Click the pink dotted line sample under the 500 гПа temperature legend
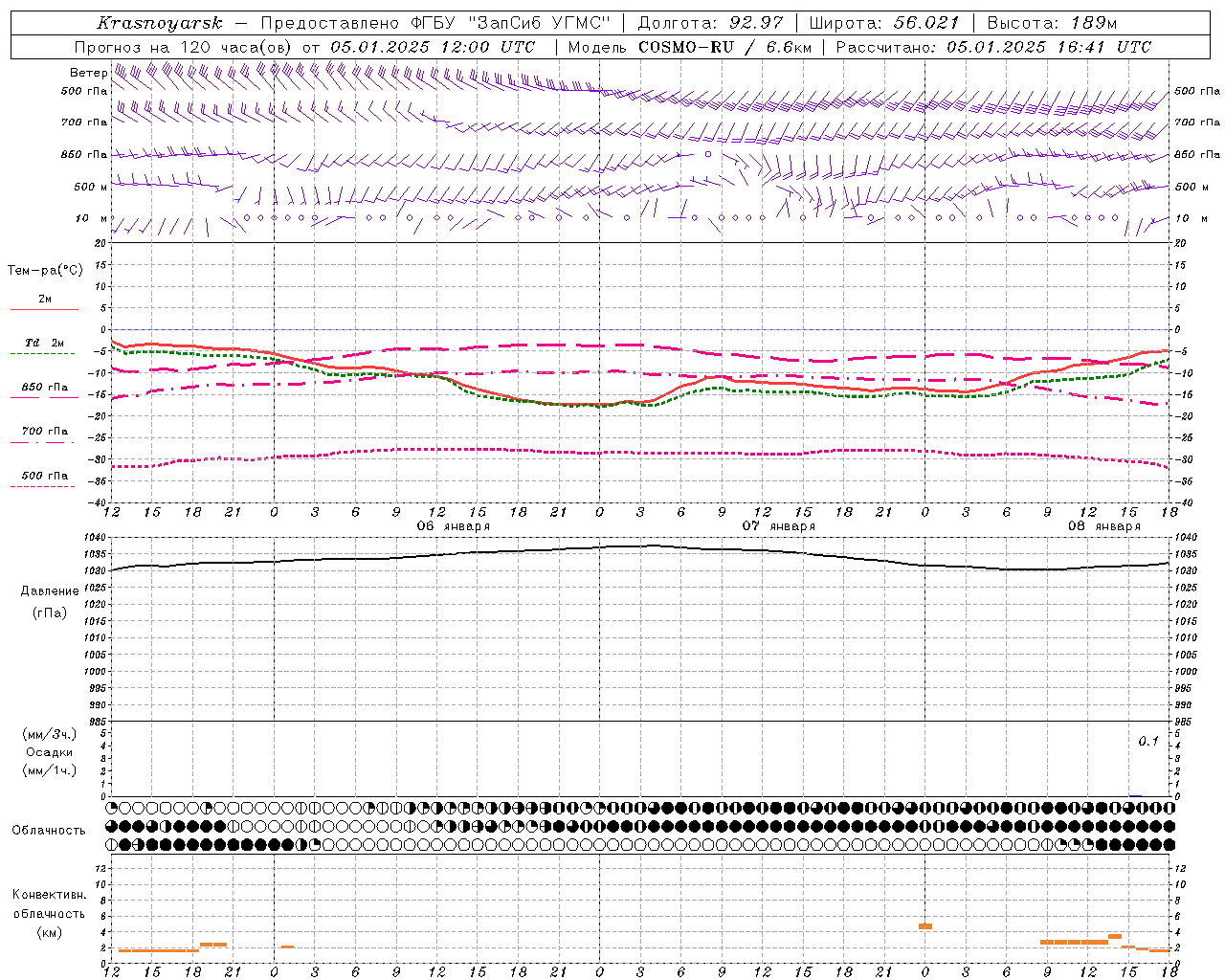Viewport: 1225px width, 980px height. tap(43, 486)
